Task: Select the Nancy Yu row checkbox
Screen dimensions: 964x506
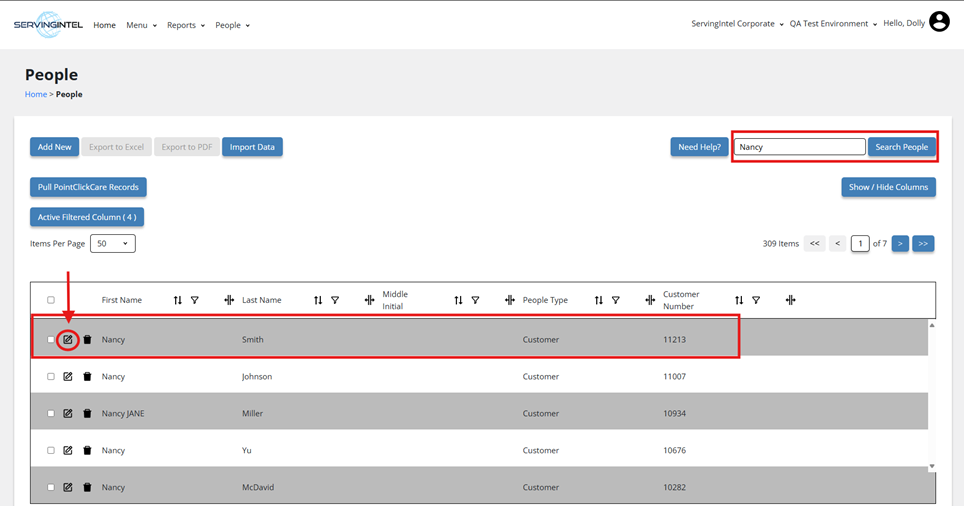Action: point(51,451)
